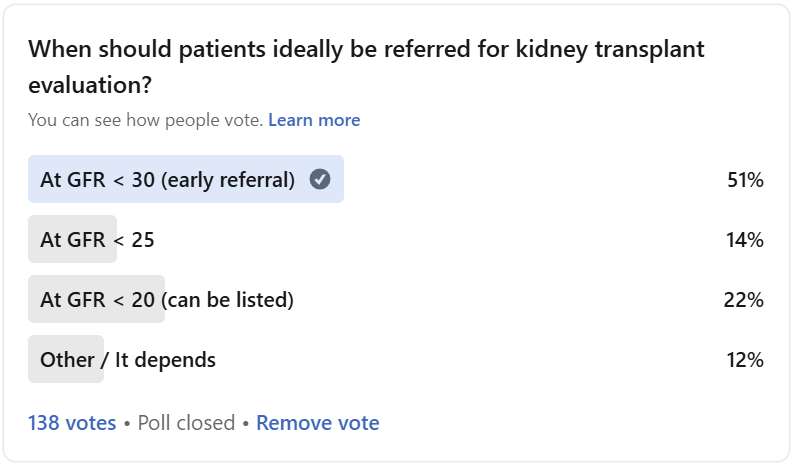Click "Remove vote" to retract your vote
The height and width of the screenshot is (466, 795).
pyautogui.click(x=318, y=422)
